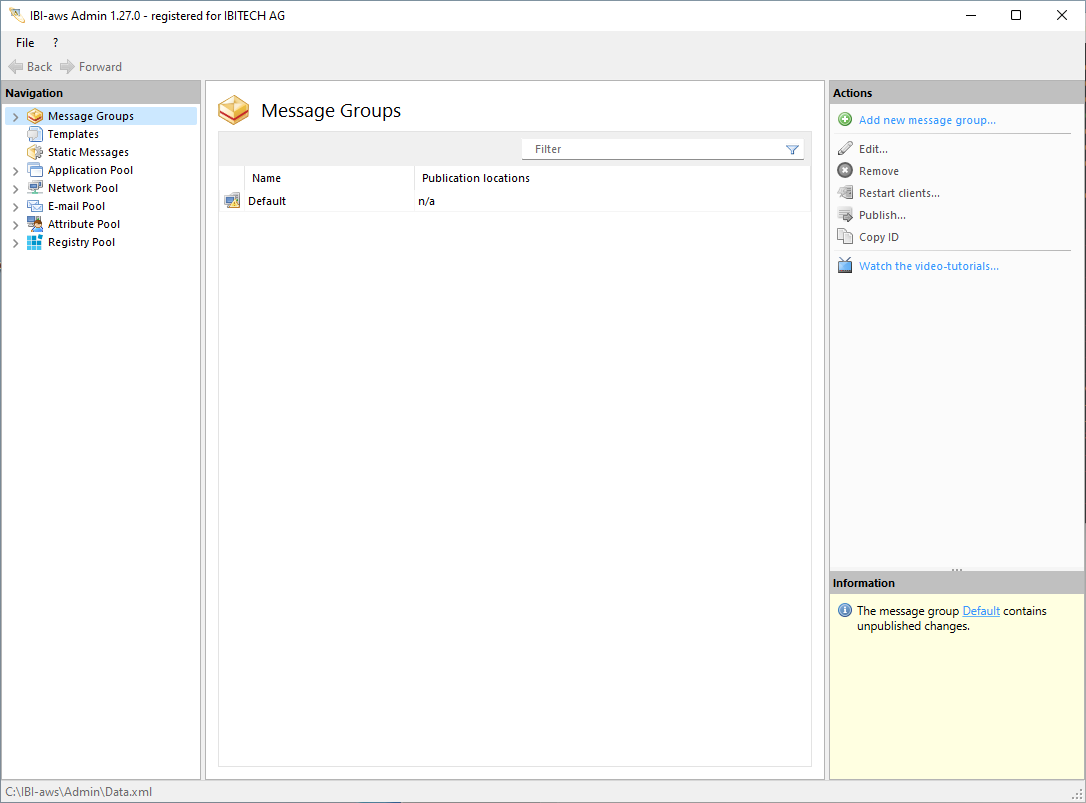Expand the Registry Pool tree node
Image resolution: width=1086 pixels, height=803 pixels.
15,243
